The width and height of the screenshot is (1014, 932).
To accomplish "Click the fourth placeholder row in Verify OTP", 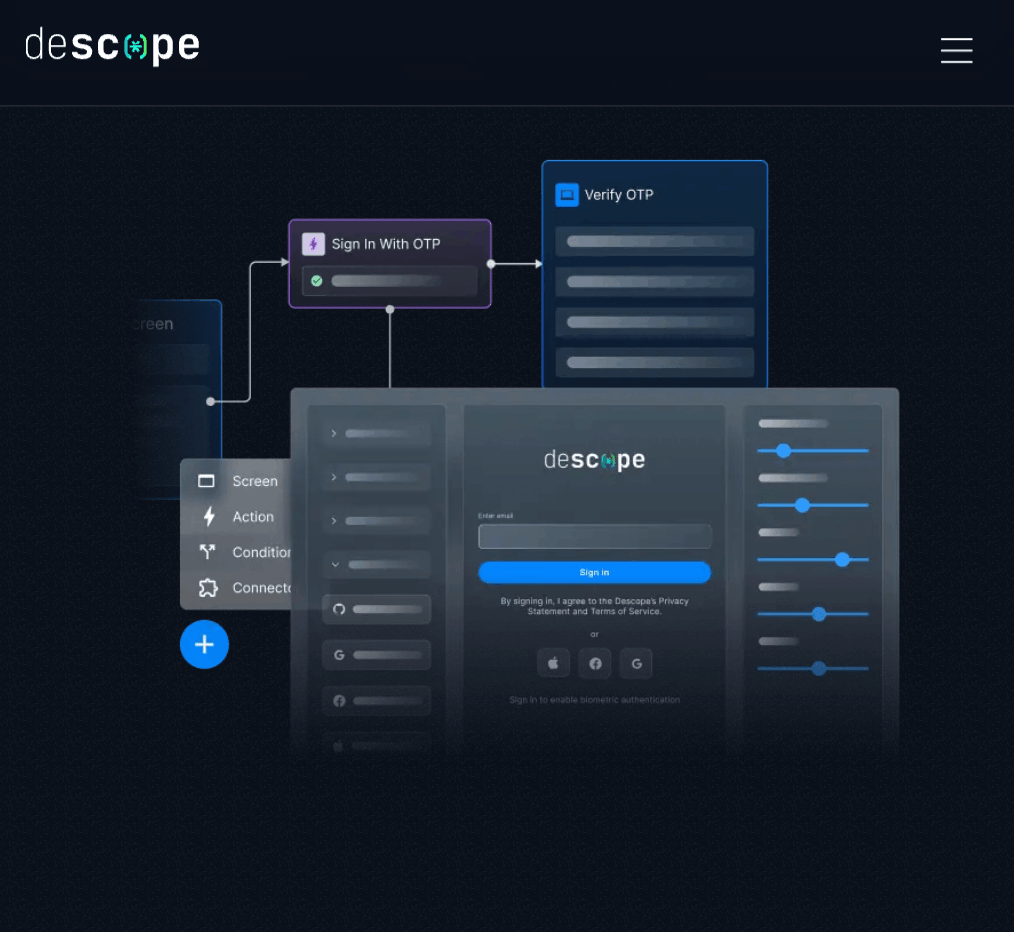I will tap(654, 362).
